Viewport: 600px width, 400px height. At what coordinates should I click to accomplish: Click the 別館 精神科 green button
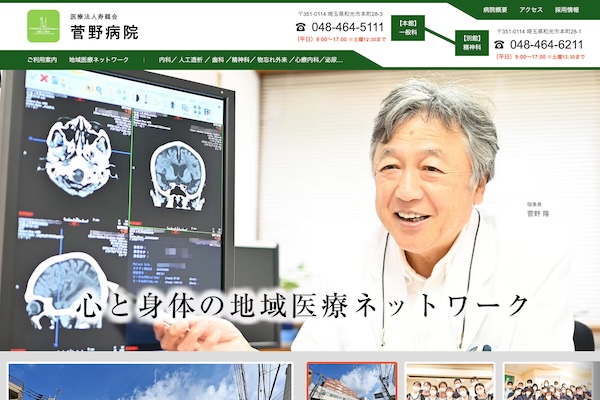click(471, 43)
